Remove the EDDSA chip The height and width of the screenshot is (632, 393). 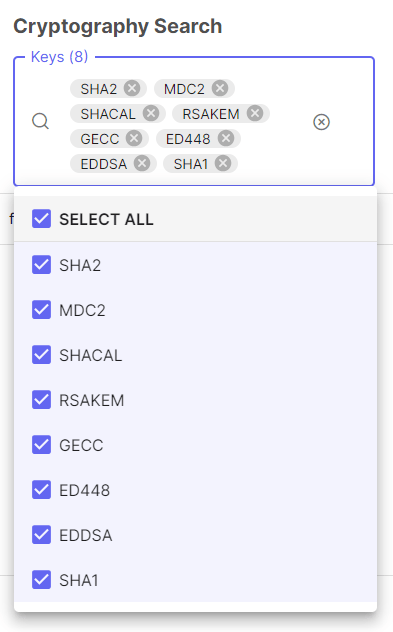click(x=142, y=164)
